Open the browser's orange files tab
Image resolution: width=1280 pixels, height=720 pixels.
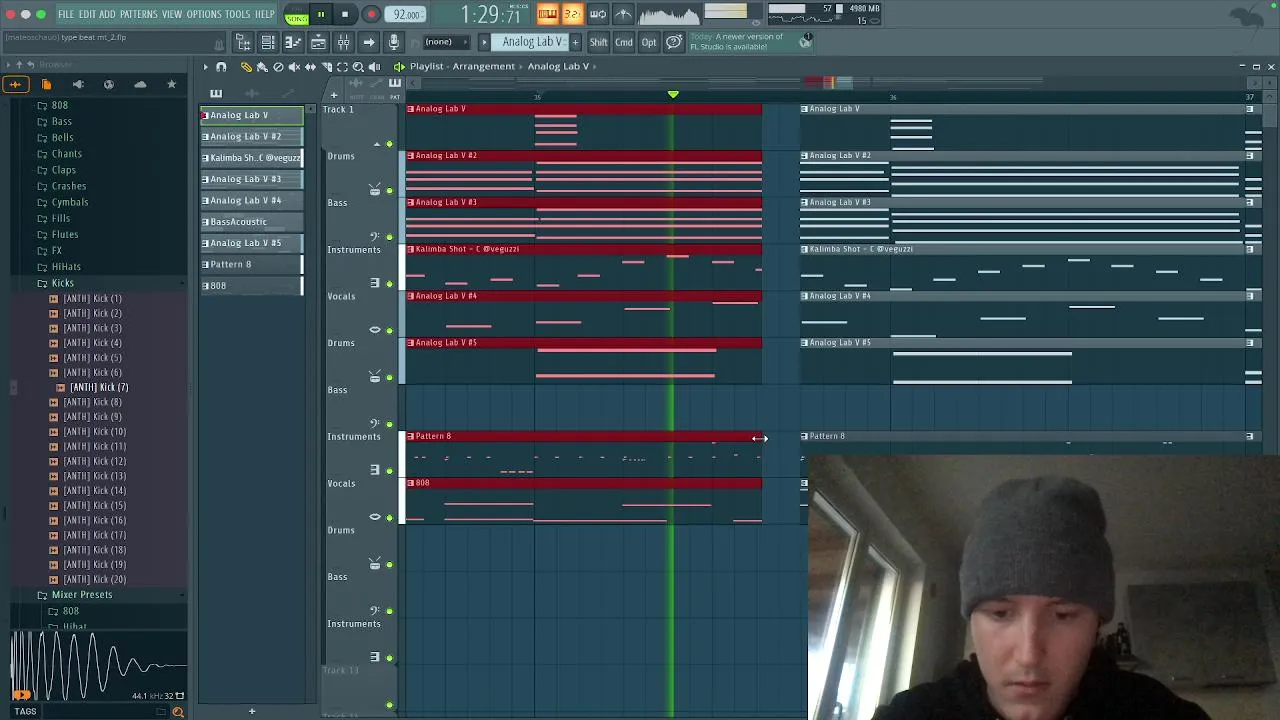46,84
